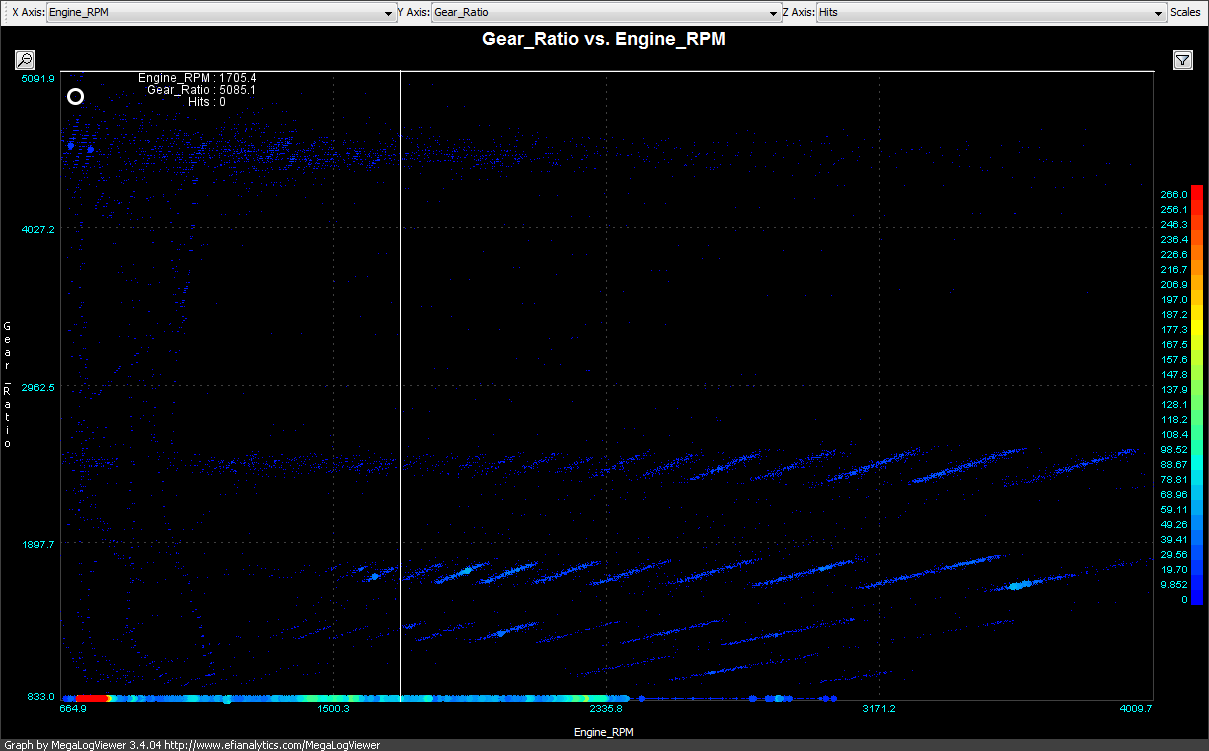Open the Z Axis Hits dropdown
The height and width of the screenshot is (751, 1209).
coord(990,13)
